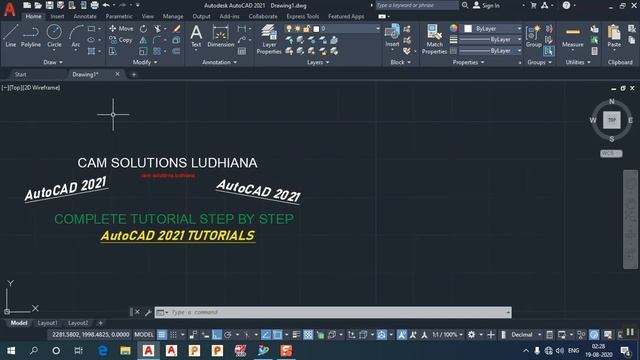The height and width of the screenshot is (360, 640).
Task: Click the object color wheel icon
Action: point(453,28)
